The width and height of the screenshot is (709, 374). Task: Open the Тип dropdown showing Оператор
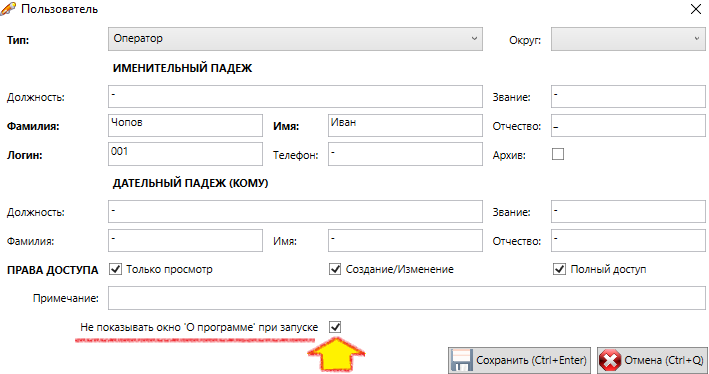coord(295,39)
